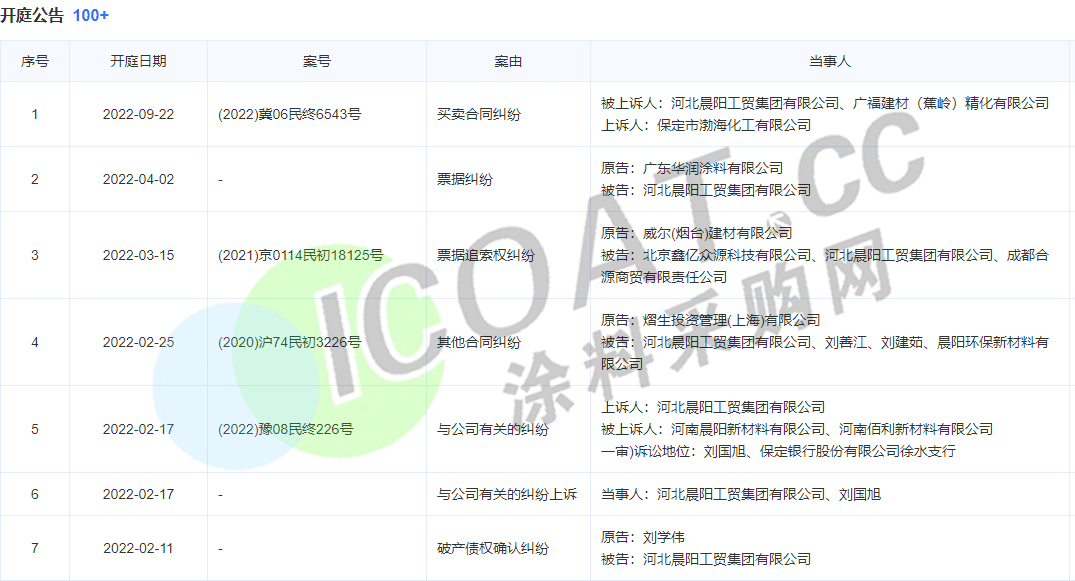Click the 开庭日期 column header
Image resolution: width=1075 pixels, height=581 pixels.
coord(138,61)
